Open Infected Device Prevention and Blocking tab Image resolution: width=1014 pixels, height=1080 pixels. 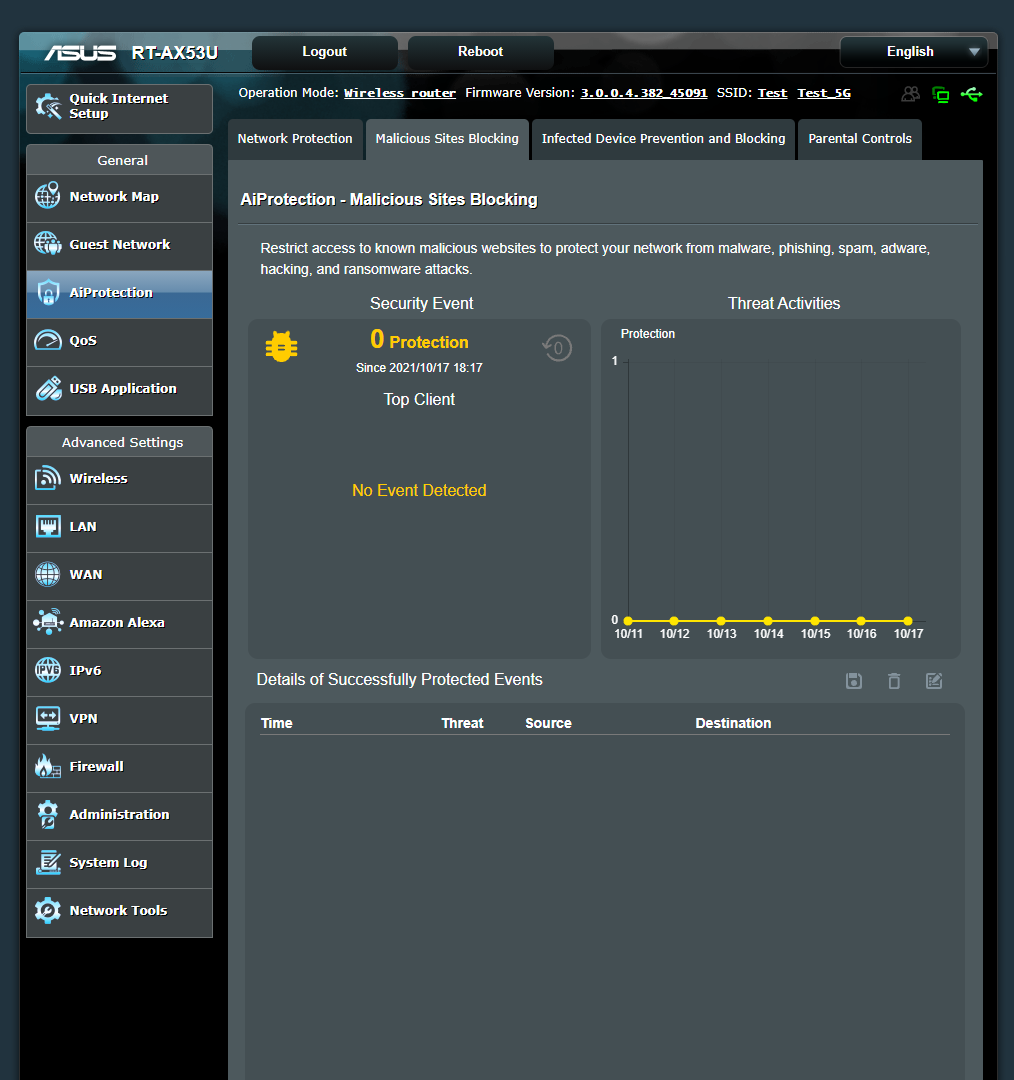coord(663,139)
